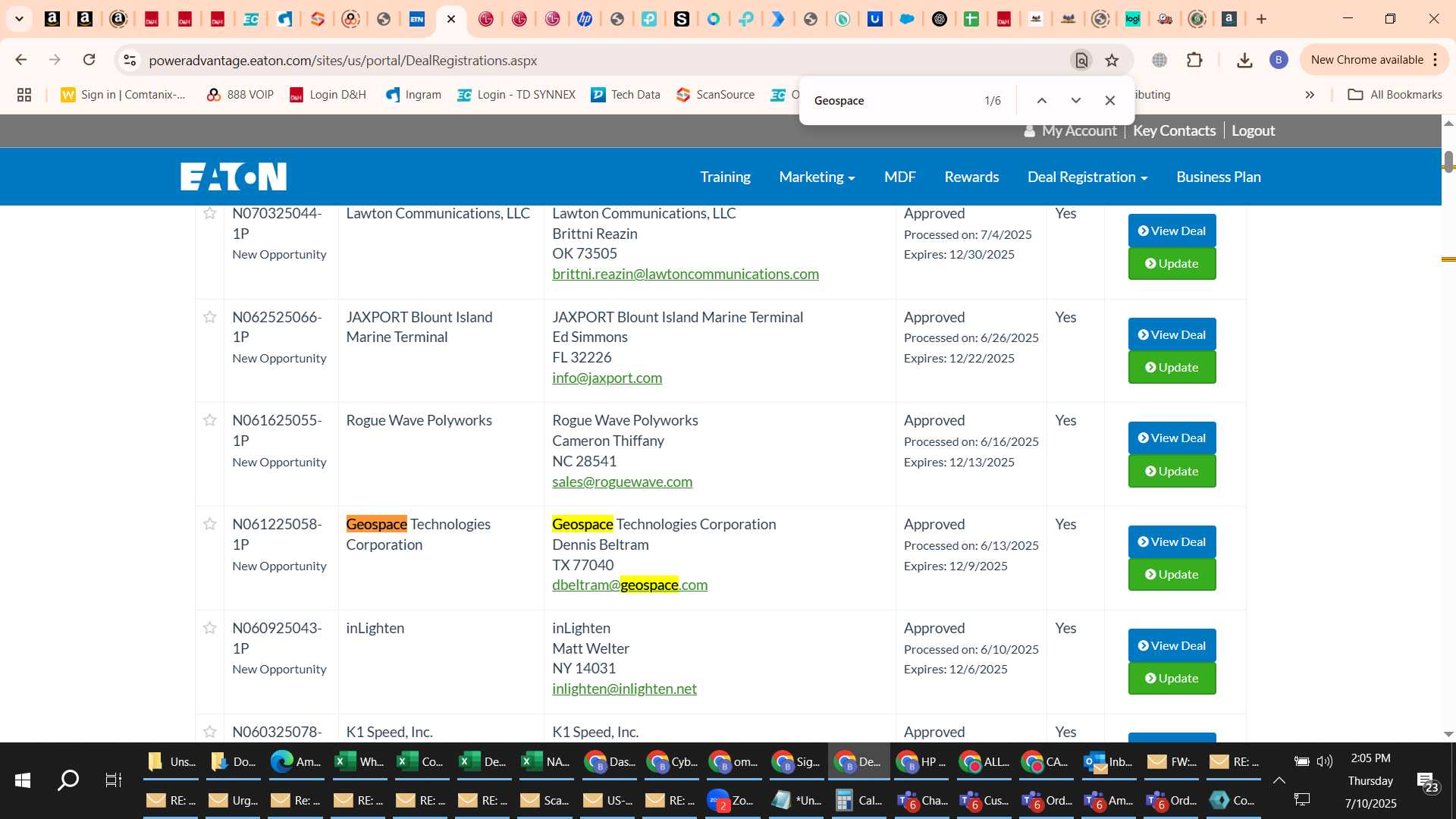Viewport: 1456px width, 819px height.
Task: Update the Geospace Technologies deal
Action: [1172, 574]
